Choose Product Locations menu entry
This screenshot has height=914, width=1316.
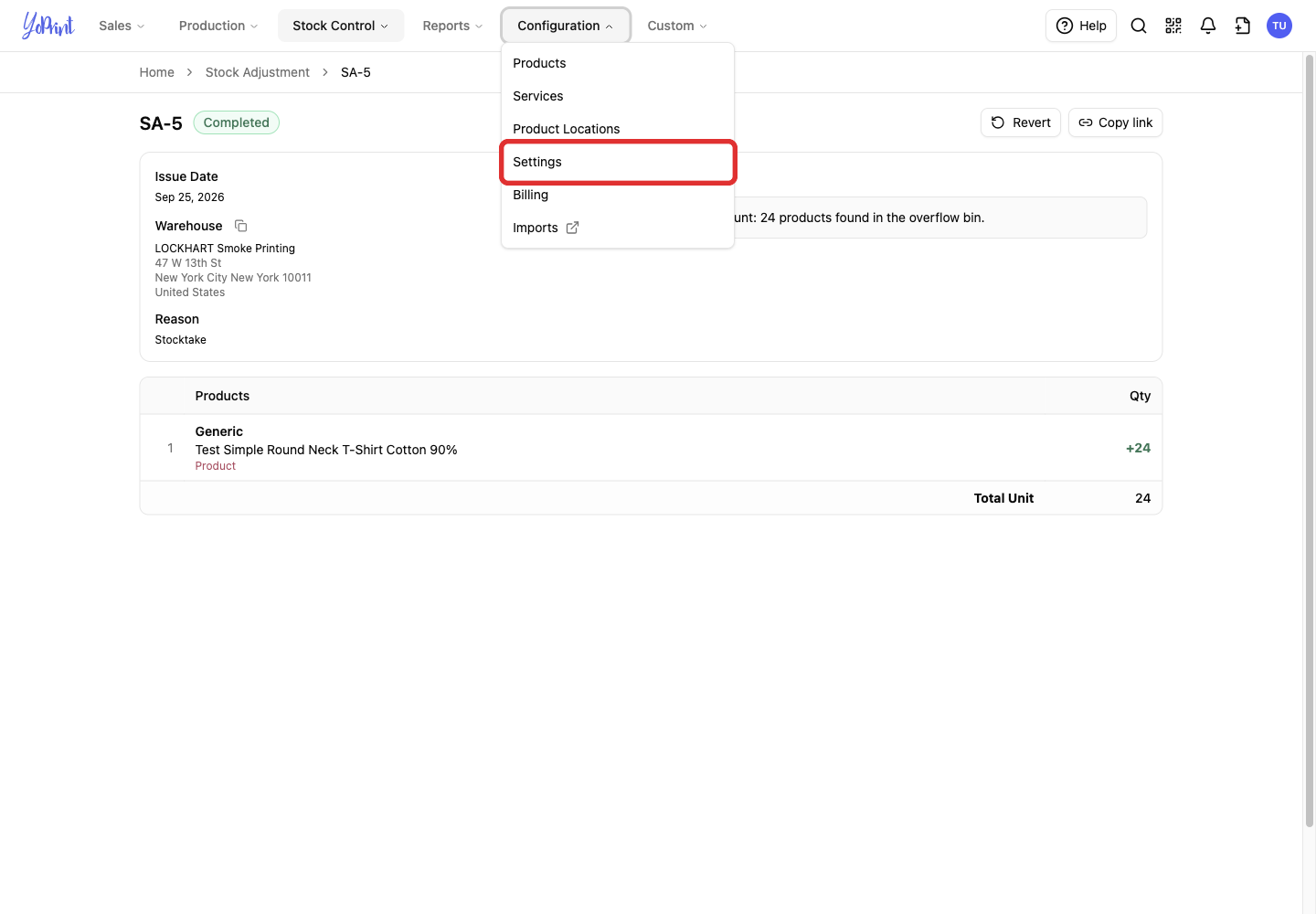point(618,129)
